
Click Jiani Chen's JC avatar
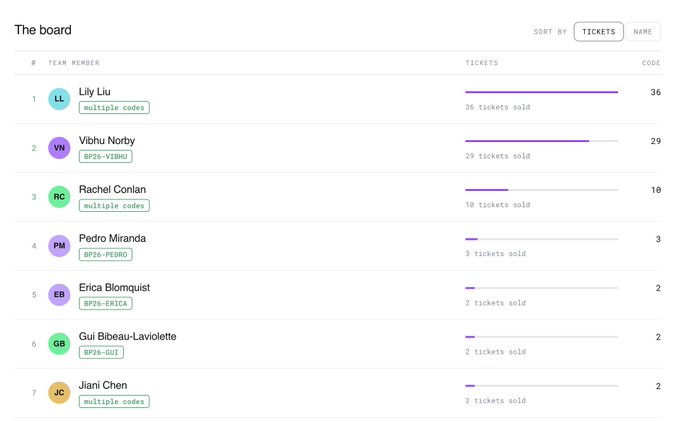tap(59, 393)
